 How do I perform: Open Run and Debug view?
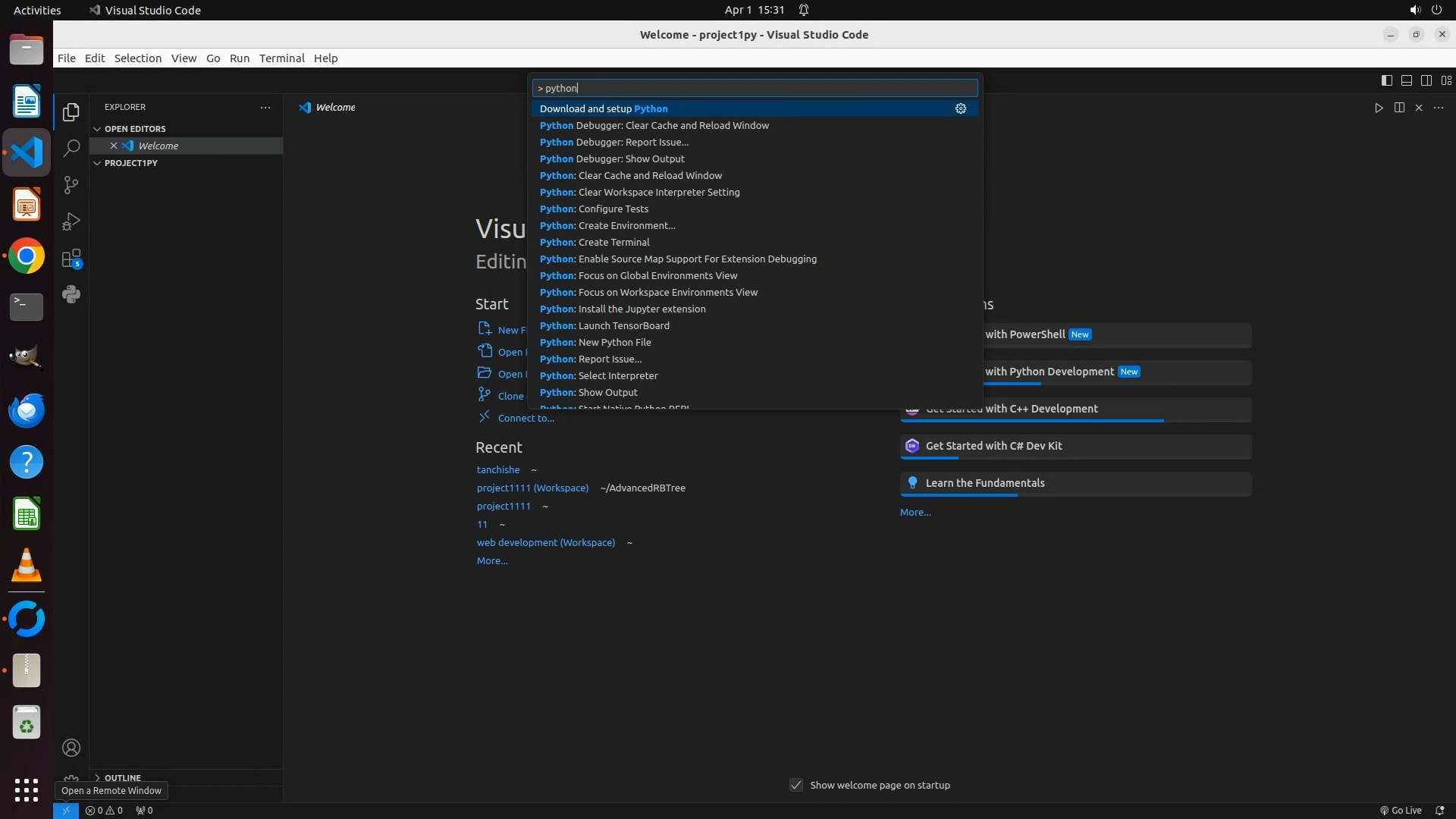coord(71,221)
